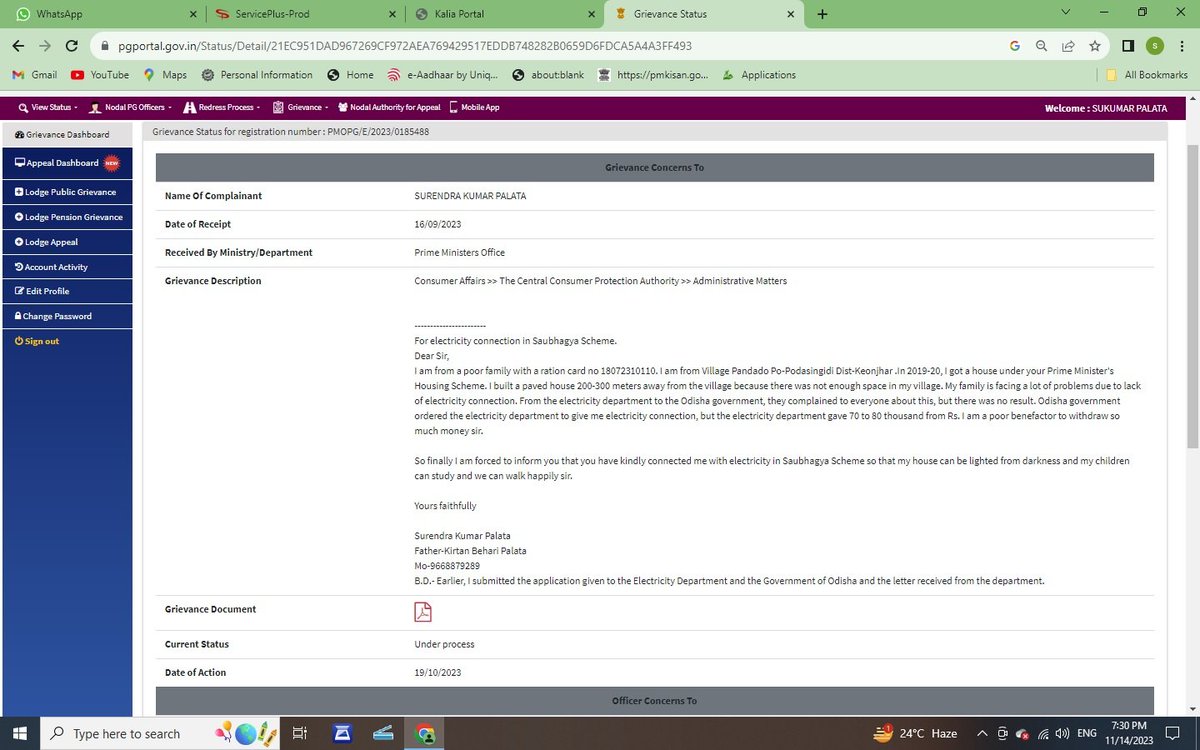
Task: Open the Chrome profile avatar
Action: pyautogui.click(x=1155, y=46)
